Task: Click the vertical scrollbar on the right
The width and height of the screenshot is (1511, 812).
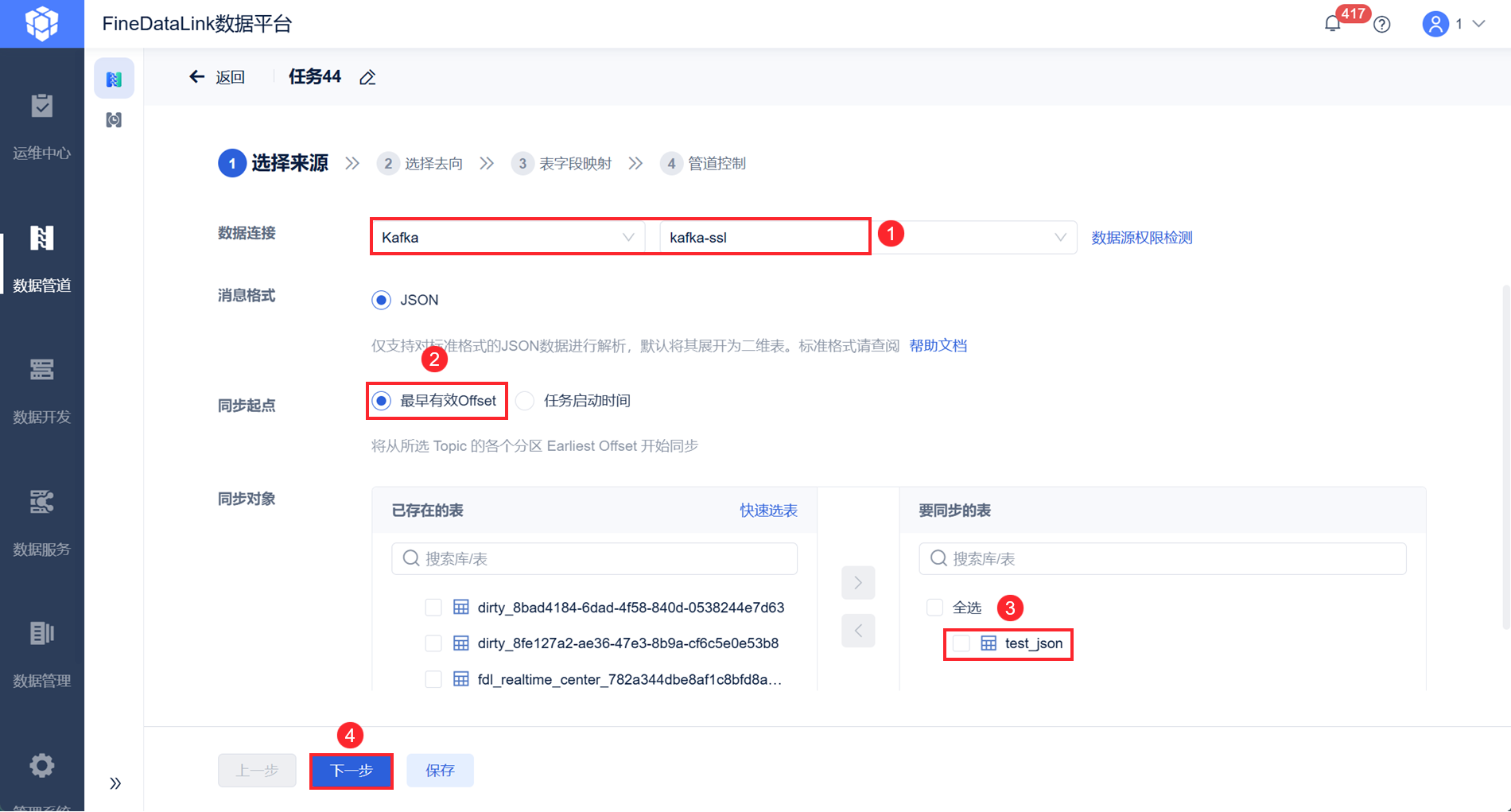Action: [1505, 457]
